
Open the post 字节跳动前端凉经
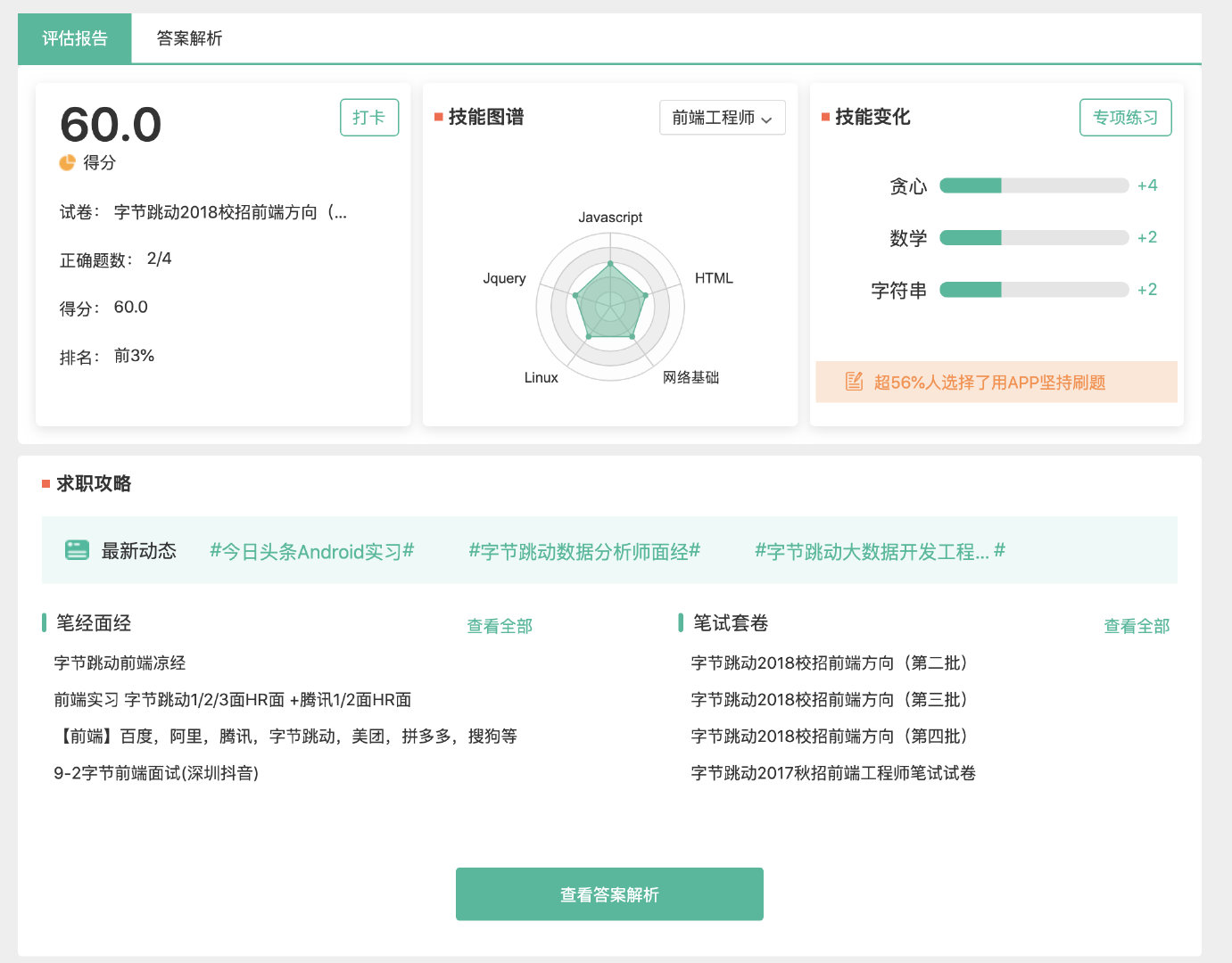pyautogui.click(x=120, y=663)
